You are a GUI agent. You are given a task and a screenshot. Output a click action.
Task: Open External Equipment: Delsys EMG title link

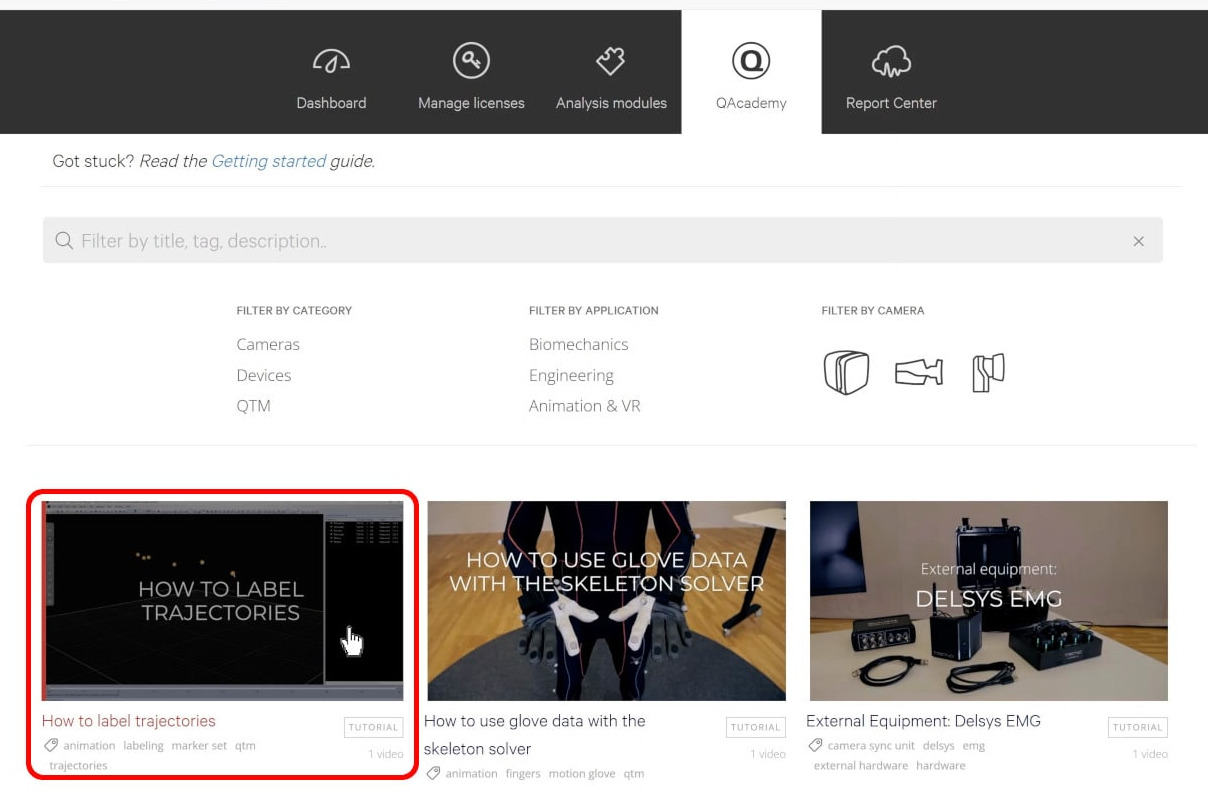[x=923, y=721]
